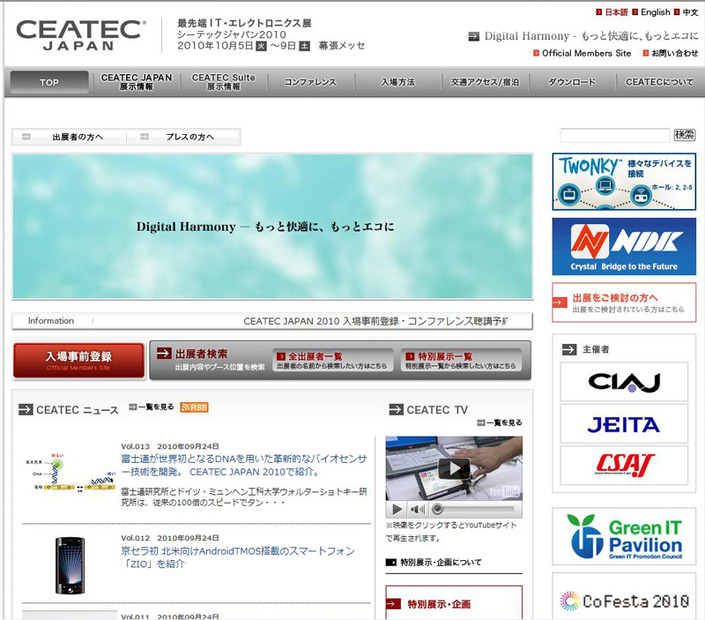Focus the site search input field
705x620 pixels.
pos(615,135)
